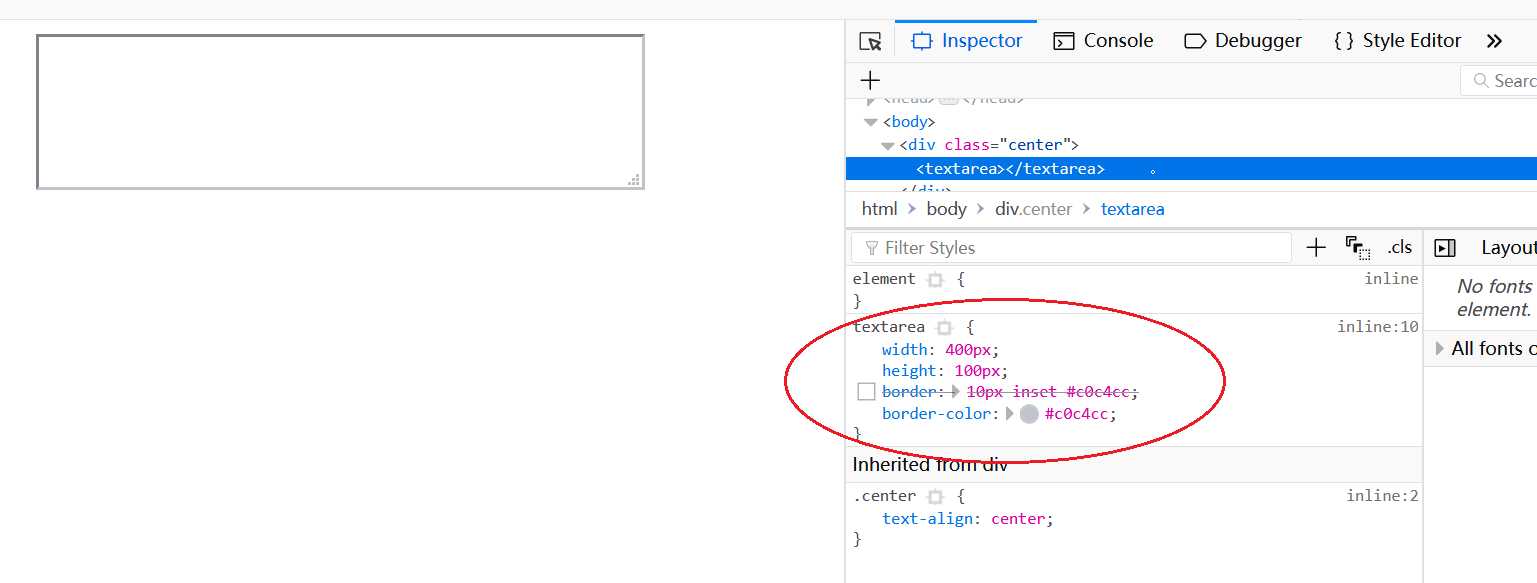Open the Debugger tab
Image resolution: width=1537 pixels, height=583 pixels.
point(1243,41)
